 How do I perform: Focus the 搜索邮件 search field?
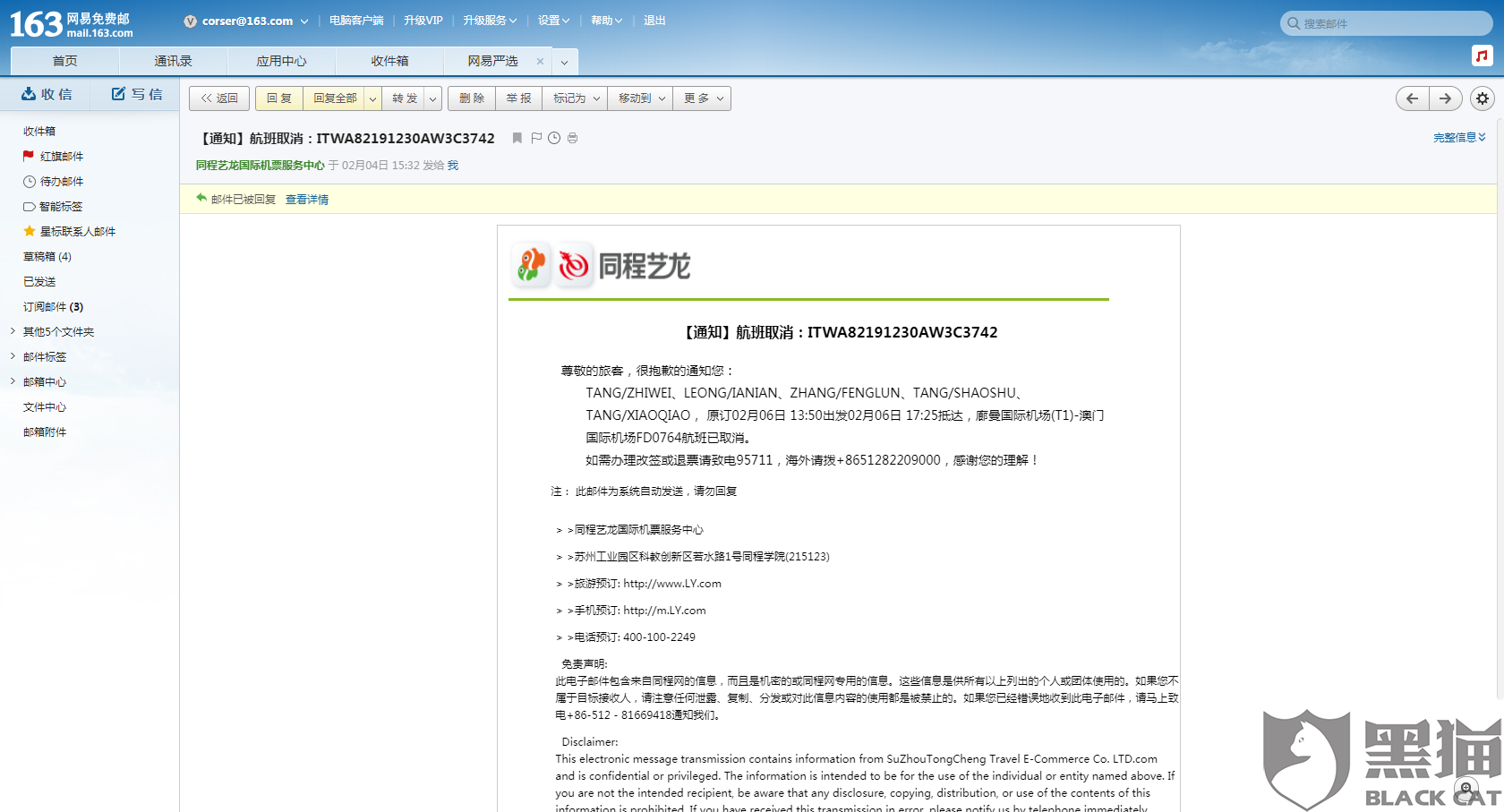(x=1387, y=23)
